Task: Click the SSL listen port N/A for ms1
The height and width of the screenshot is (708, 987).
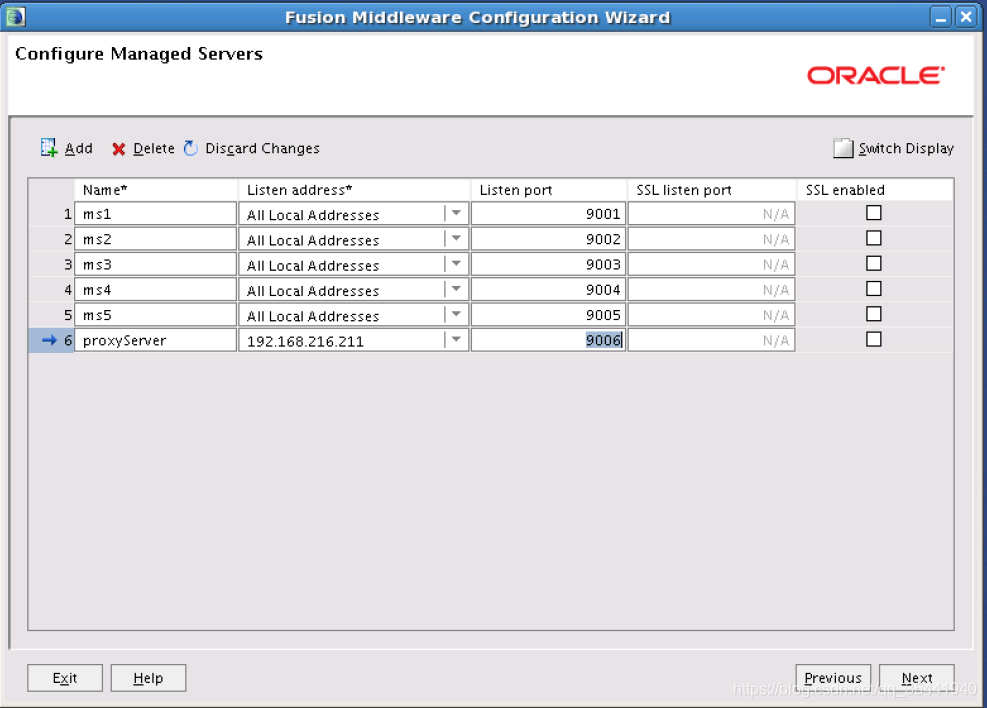Action: pyautogui.click(x=711, y=214)
